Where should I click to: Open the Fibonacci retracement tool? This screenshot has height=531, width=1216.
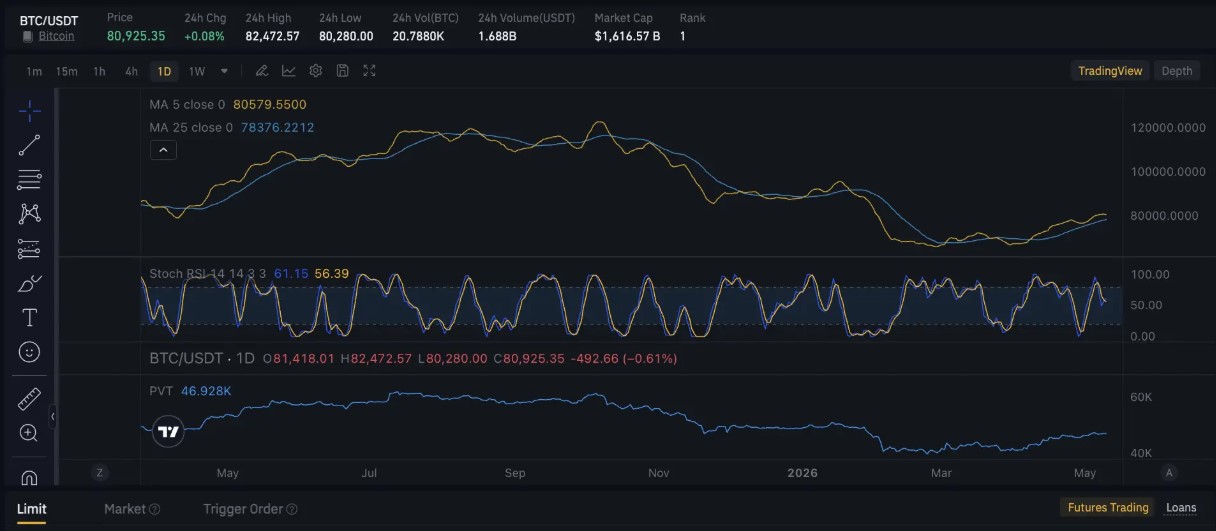(x=29, y=180)
